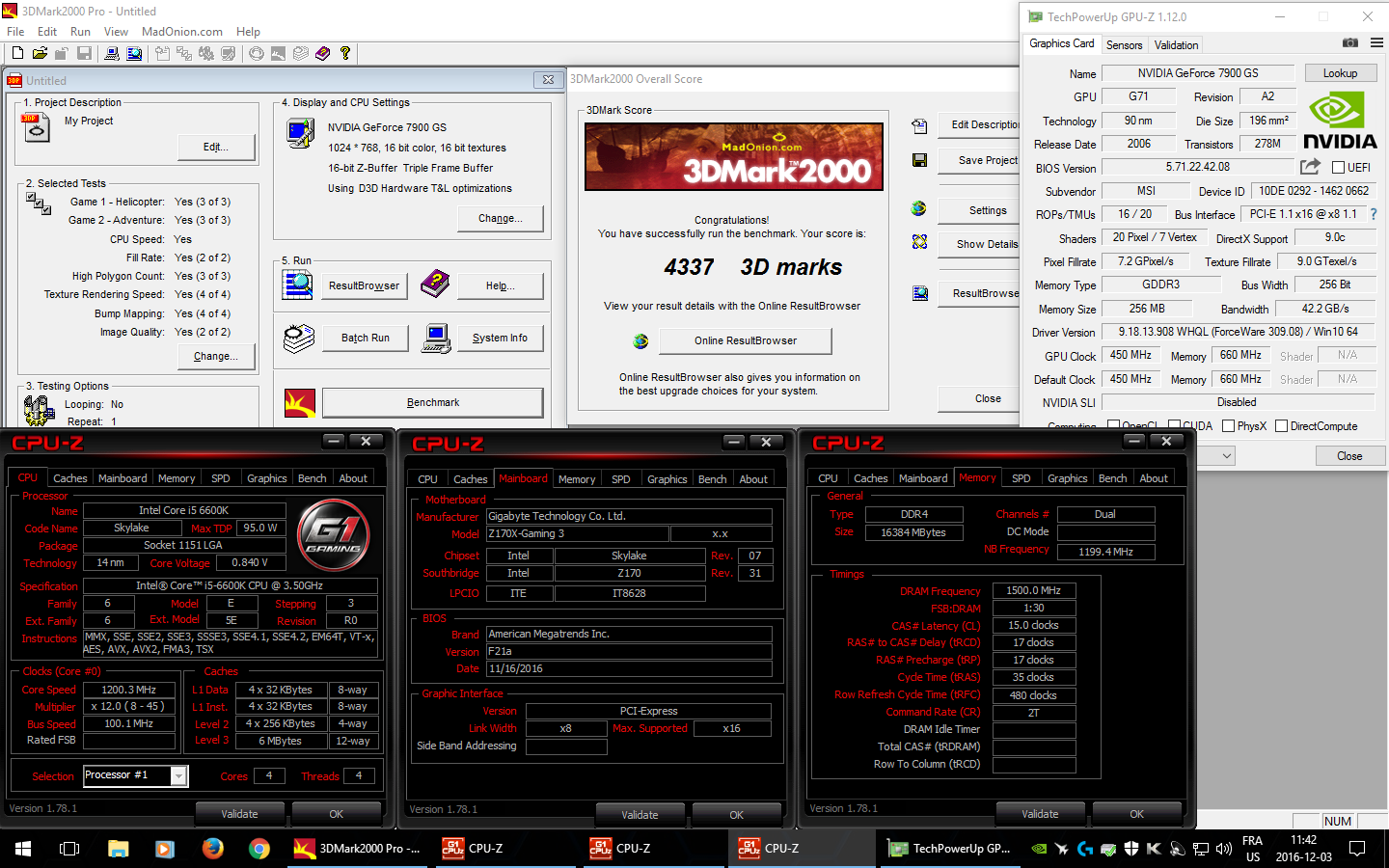The image size is (1389, 868).
Task: Click the Lookup button in GPU-Z
Action: tap(1340, 73)
